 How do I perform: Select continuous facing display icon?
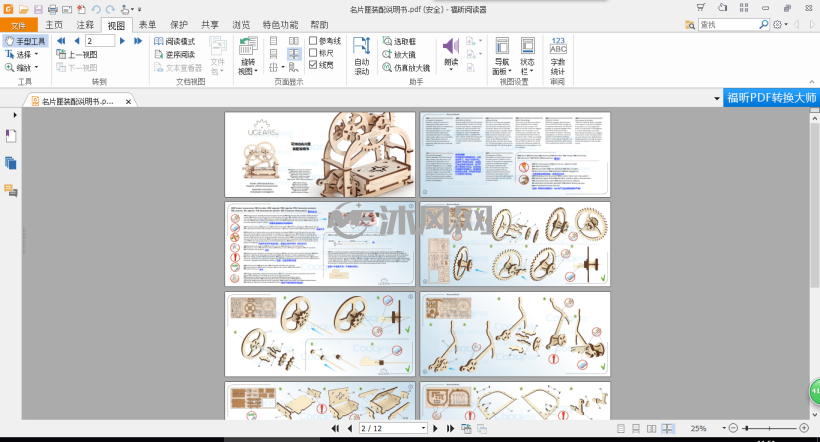click(x=294, y=54)
